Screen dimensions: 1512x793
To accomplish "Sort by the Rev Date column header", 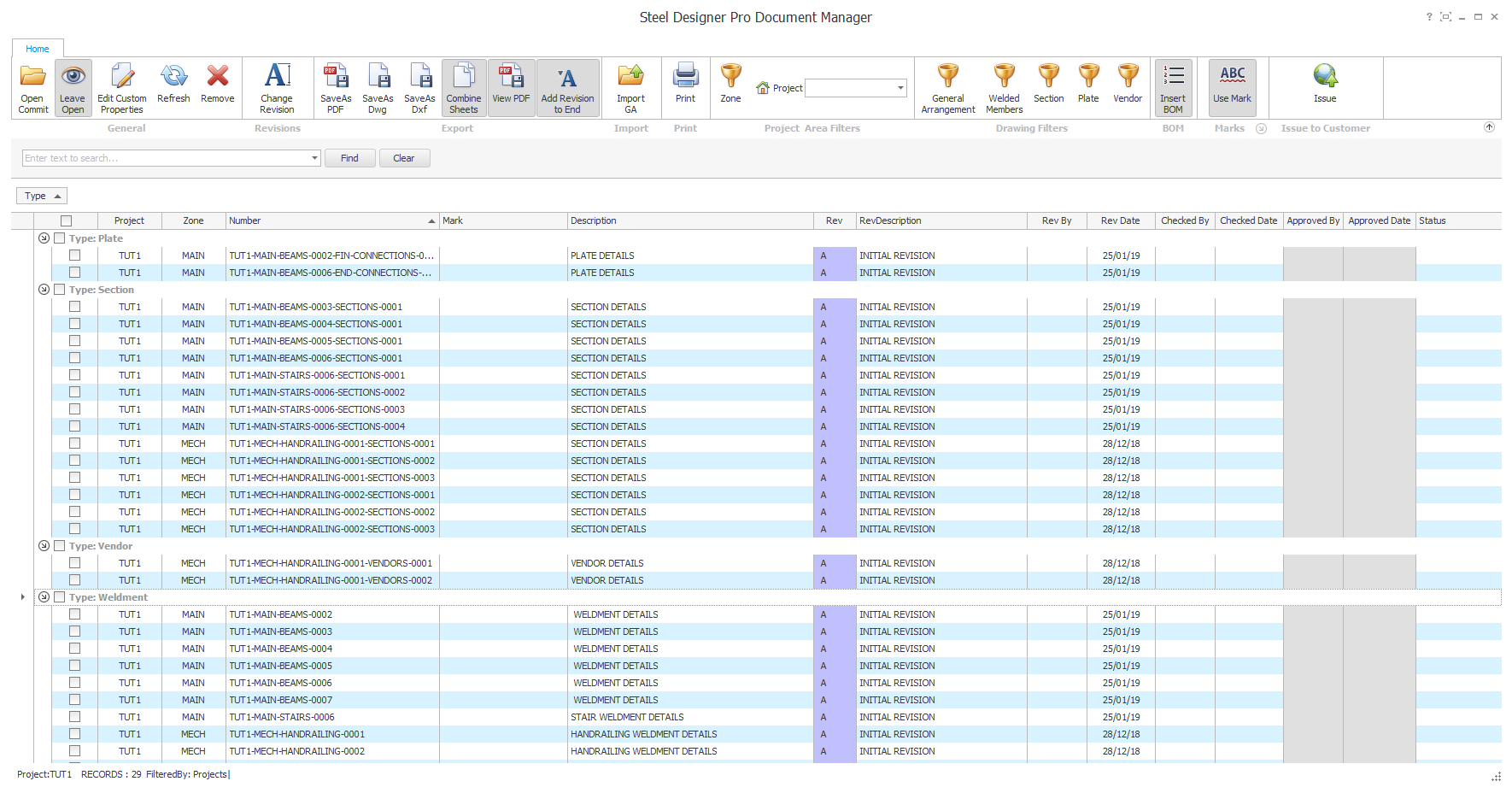I will coord(1120,220).
